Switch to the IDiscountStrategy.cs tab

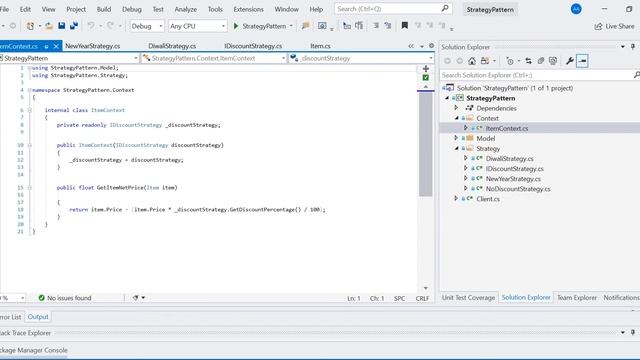click(x=253, y=46)
